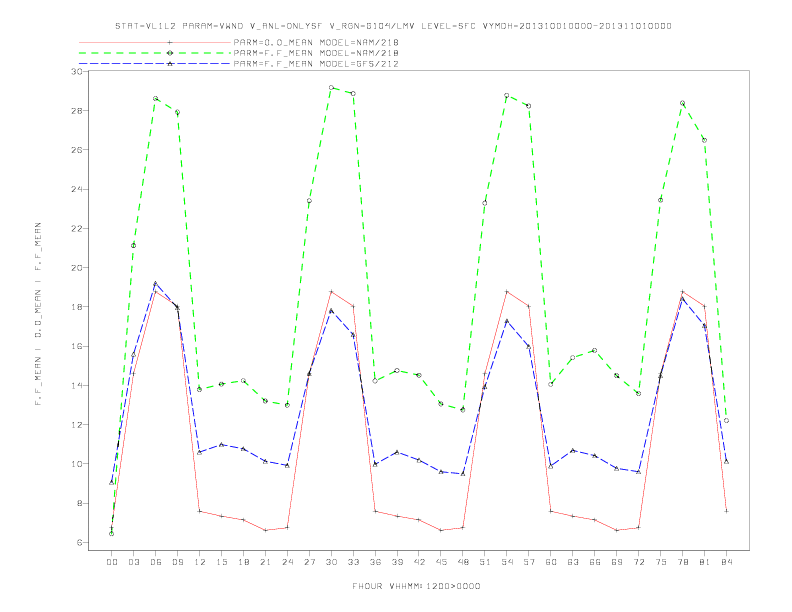
Task: Click y-axis tick label 22
Action: (77, 228)
